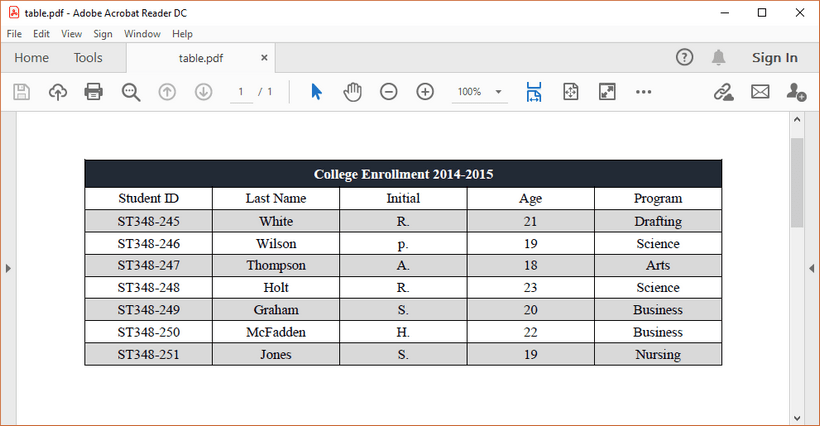Click age 23 in Holt row
This screenshot has height=426, width=820.
tap(531, 288)
